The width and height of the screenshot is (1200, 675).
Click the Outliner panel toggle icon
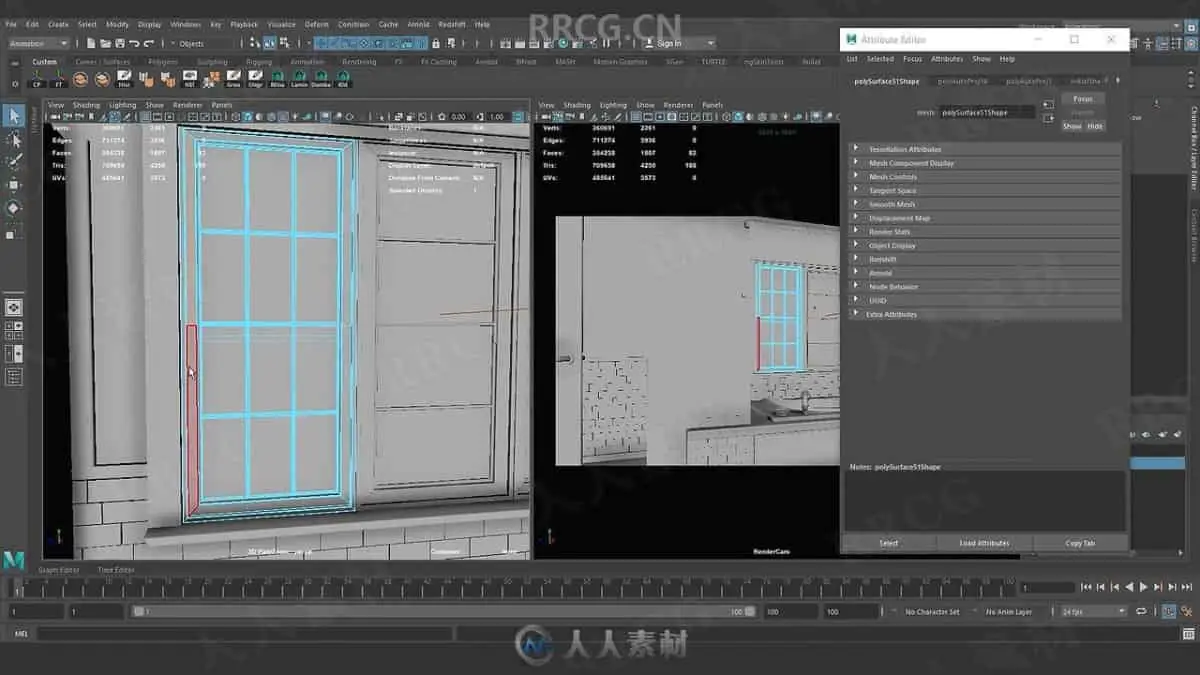(x=14, y=377)
